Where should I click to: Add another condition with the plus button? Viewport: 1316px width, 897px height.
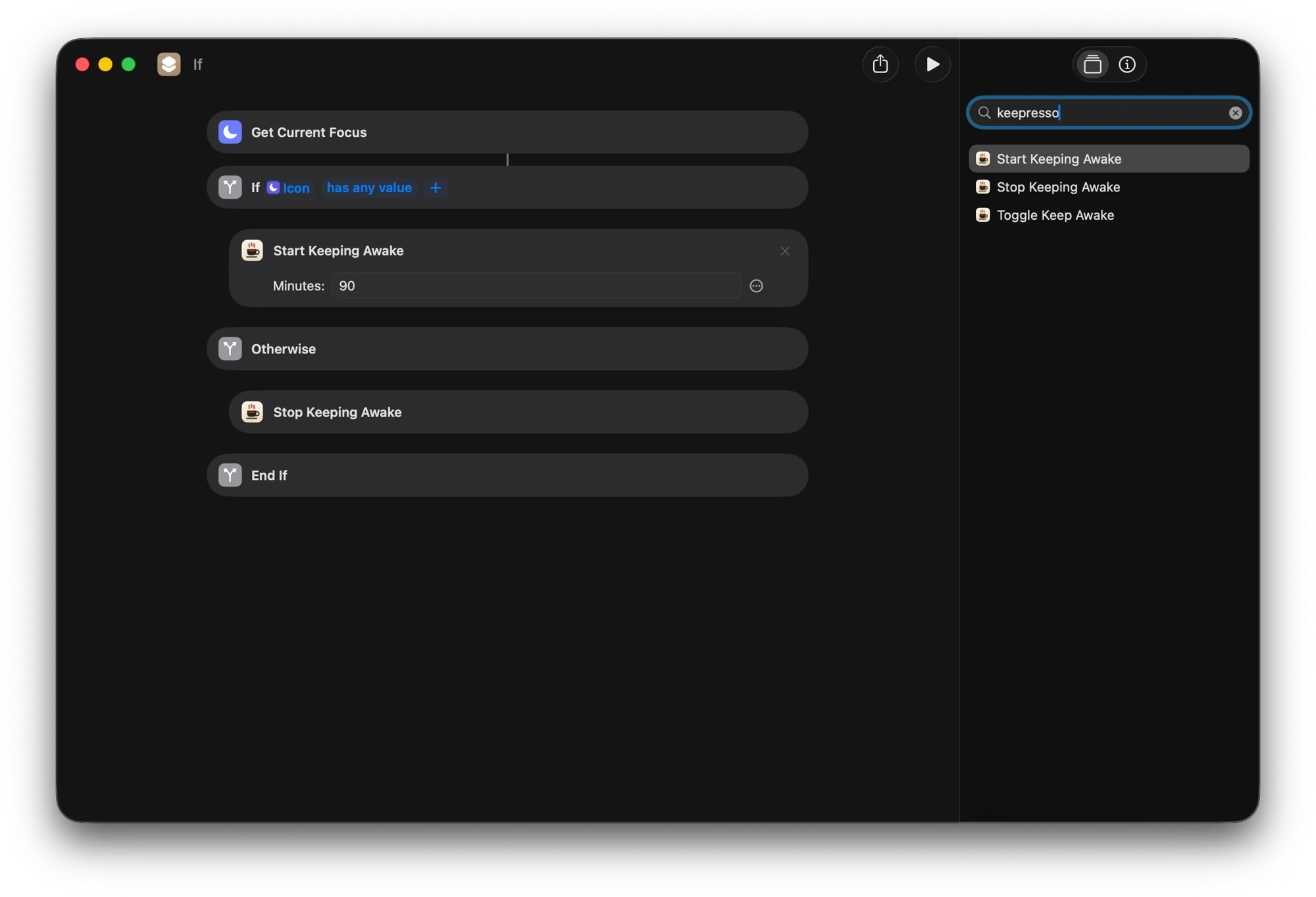435,188
